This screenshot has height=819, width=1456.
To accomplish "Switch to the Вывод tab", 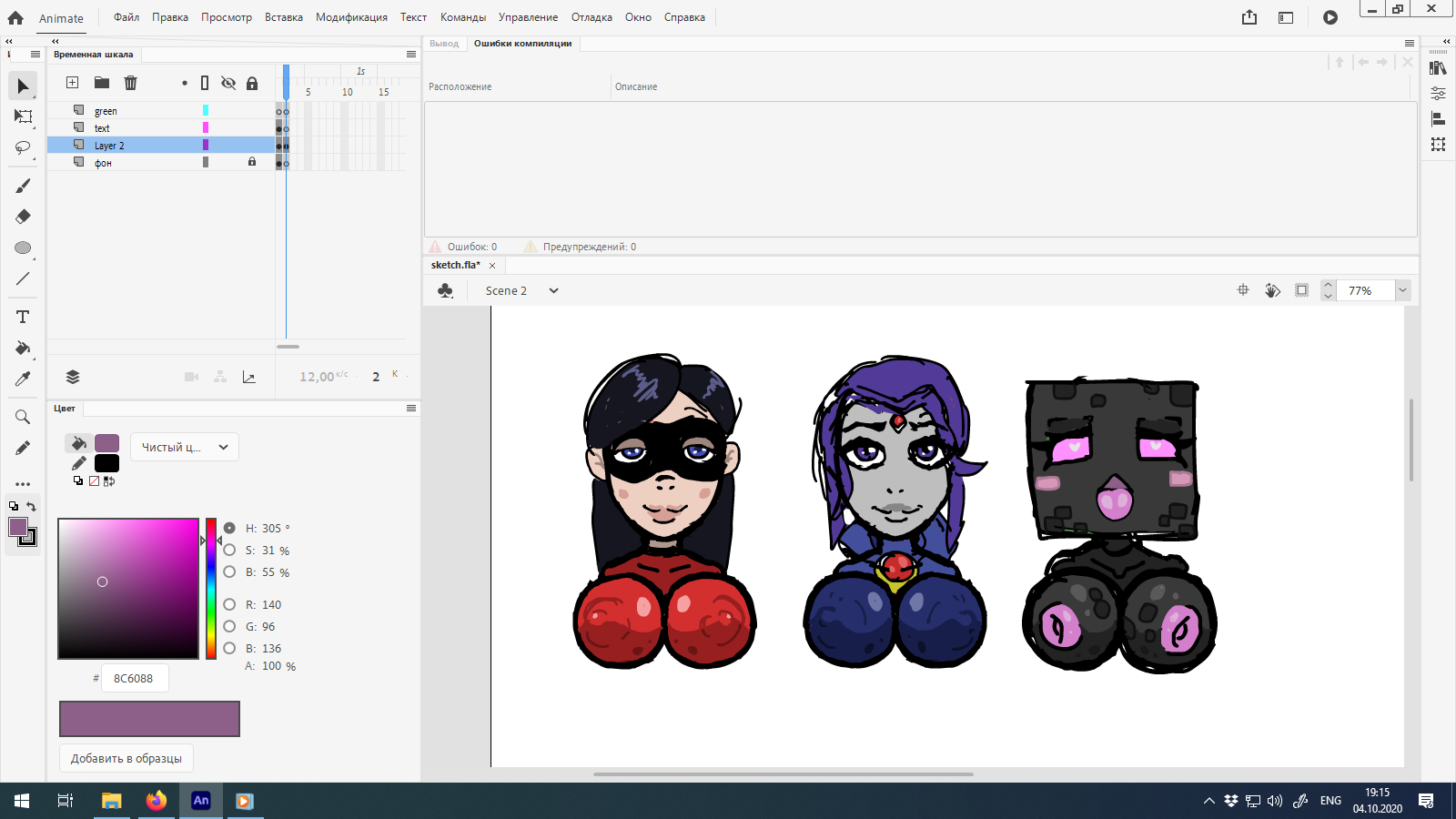I will point(444,44).
